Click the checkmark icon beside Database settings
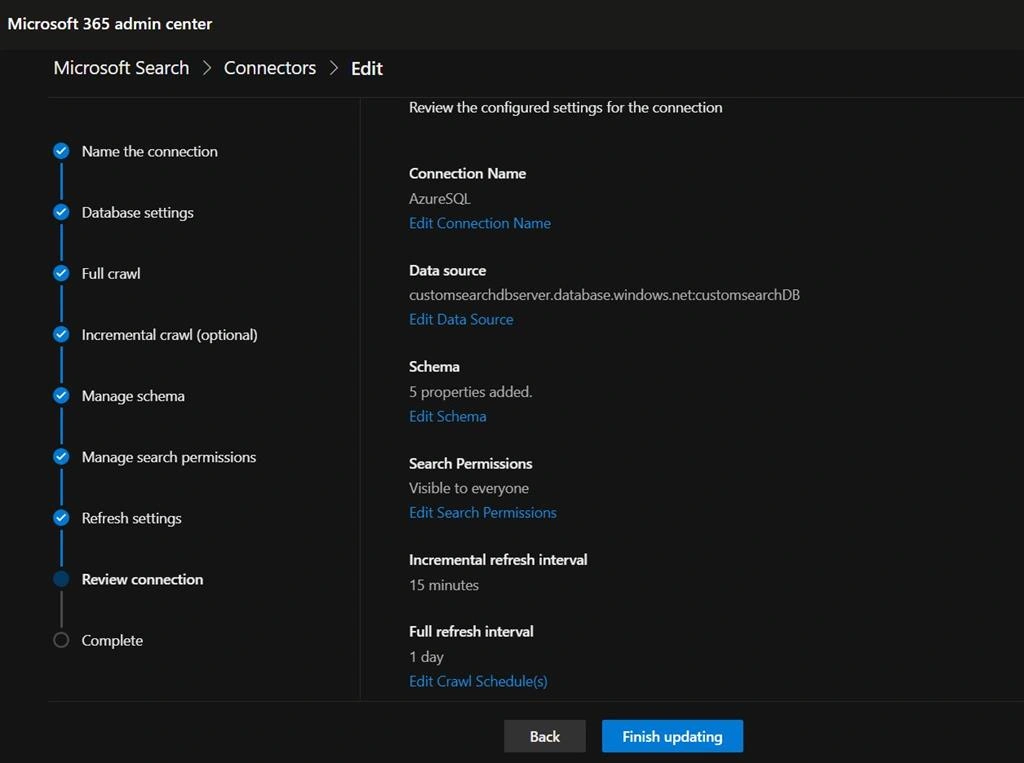The width and height of the screenshot is (1024, 763). [x=61, y=212]
